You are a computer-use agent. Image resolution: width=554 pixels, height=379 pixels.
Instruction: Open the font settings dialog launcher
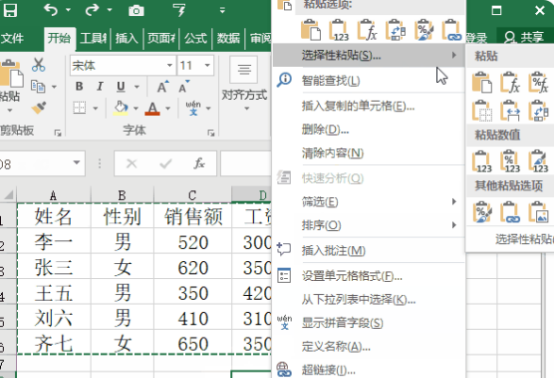[211, 133]
